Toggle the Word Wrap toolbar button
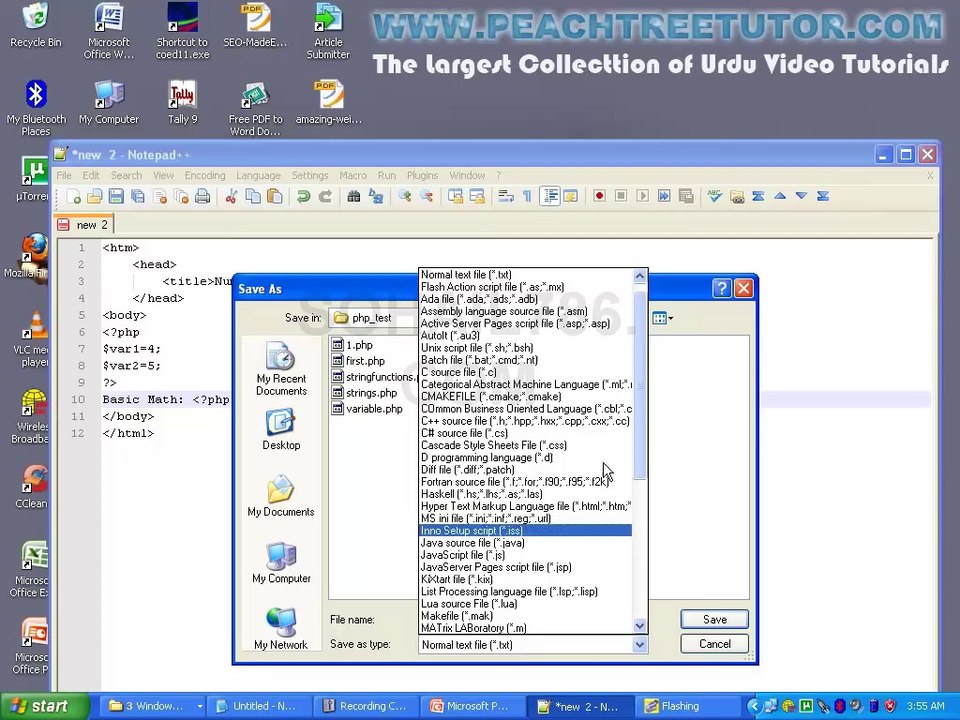Viewport: 960px width, 720px height. 506,197
